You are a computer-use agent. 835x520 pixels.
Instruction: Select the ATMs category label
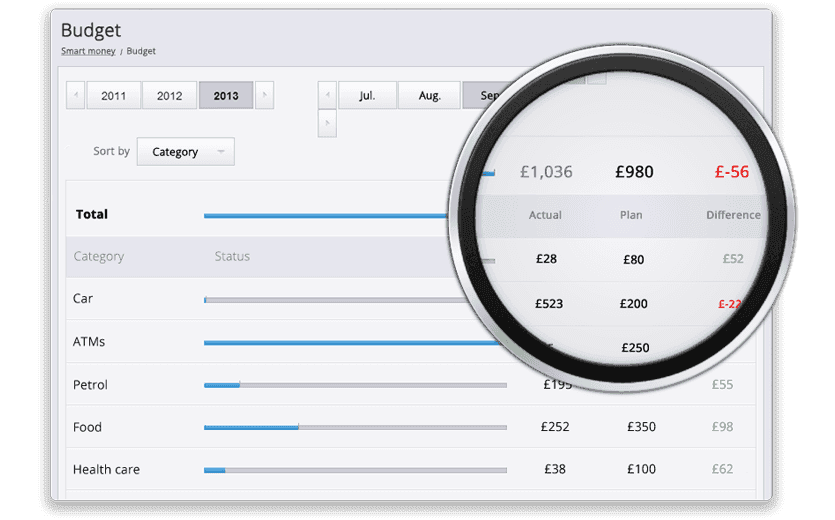click(89, 342)
